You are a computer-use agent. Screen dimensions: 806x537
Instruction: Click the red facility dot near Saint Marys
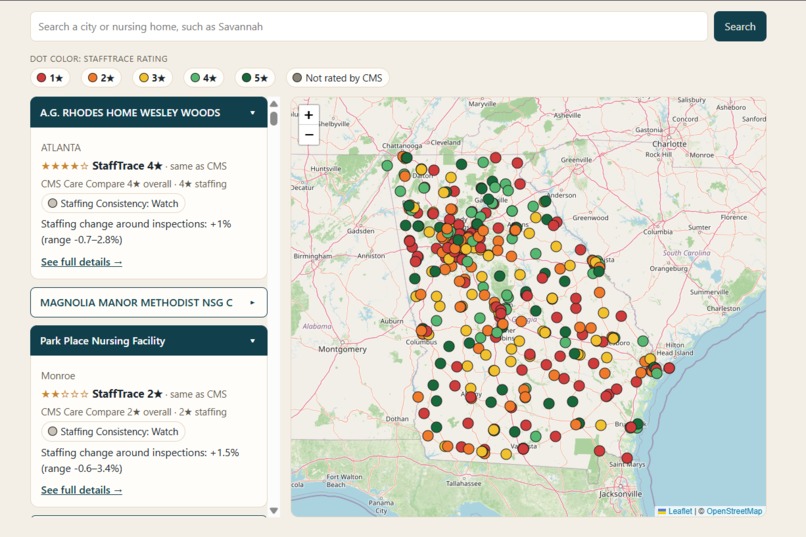pos(627,457)
